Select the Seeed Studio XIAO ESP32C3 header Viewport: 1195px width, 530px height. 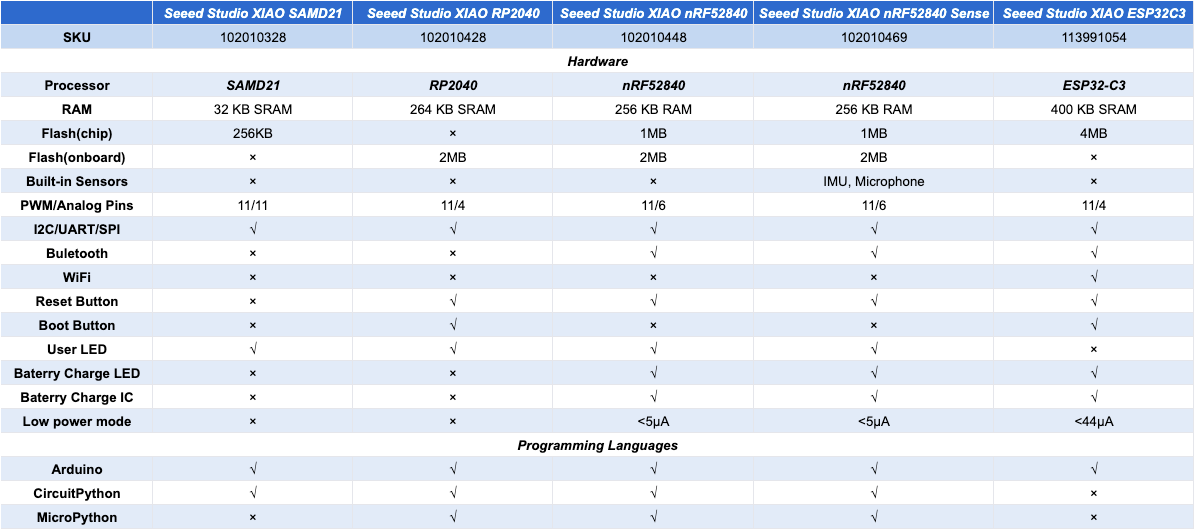point(1094,13)
